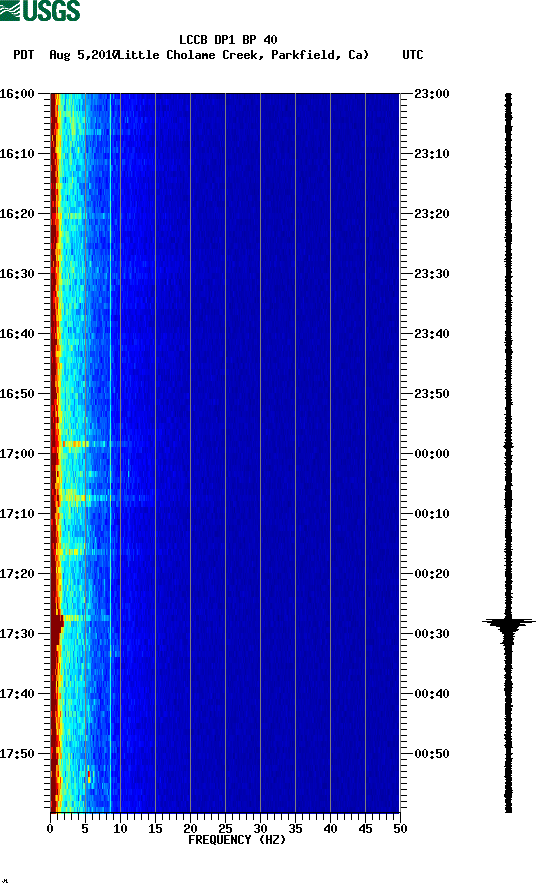Click the 16:30 PDT time label
The width and height of the screenshot is (552, 892).
point(17,274)
